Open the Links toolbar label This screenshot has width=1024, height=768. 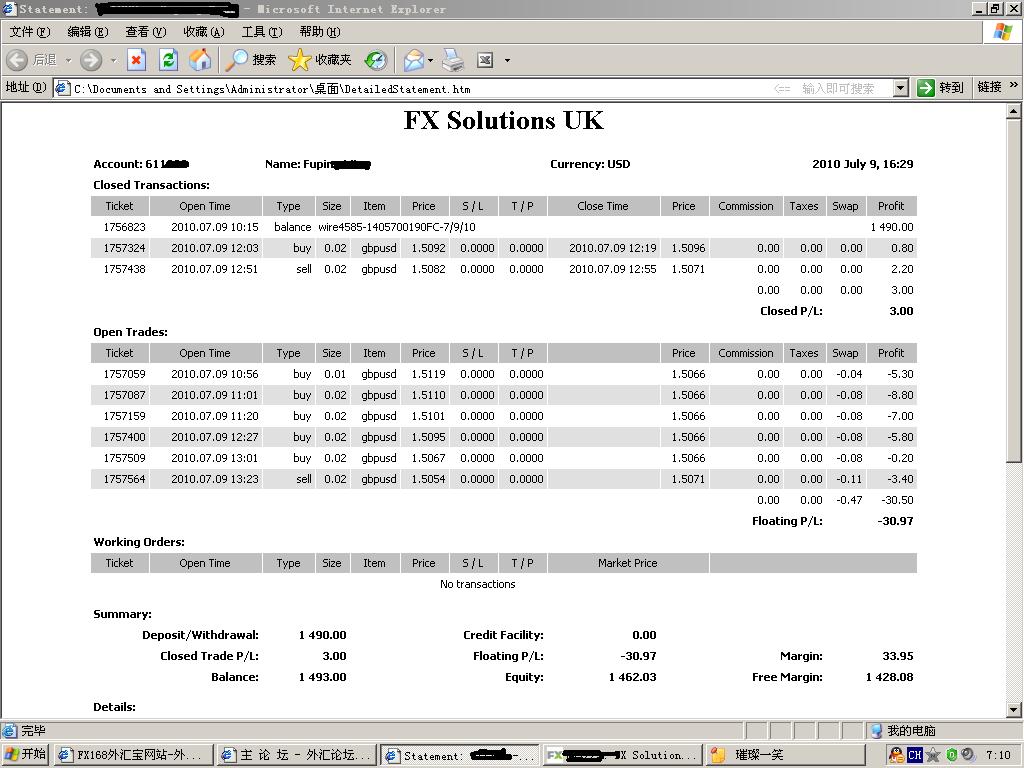point(989,87)
